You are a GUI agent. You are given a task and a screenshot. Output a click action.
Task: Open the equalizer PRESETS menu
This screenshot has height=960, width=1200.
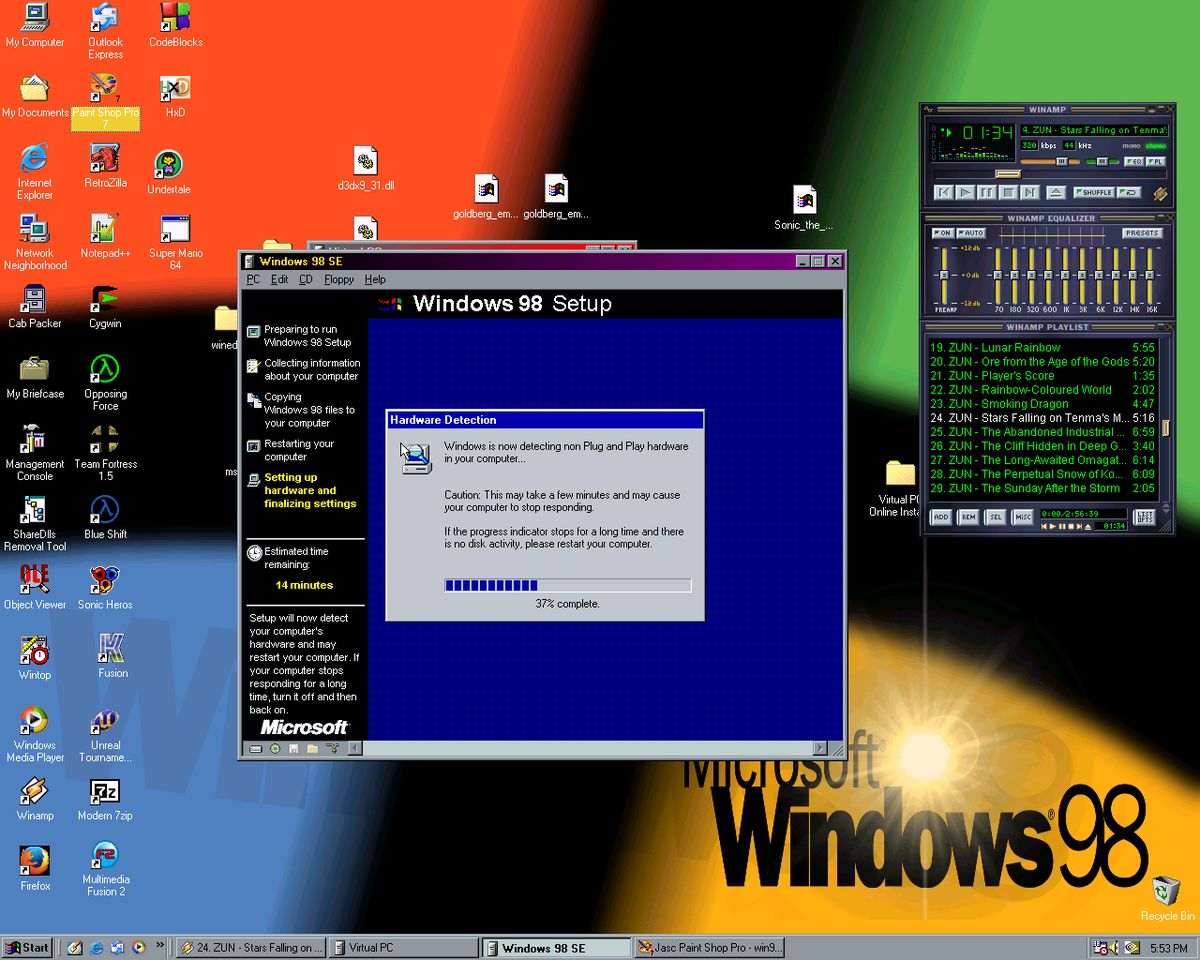[1141, 233]
